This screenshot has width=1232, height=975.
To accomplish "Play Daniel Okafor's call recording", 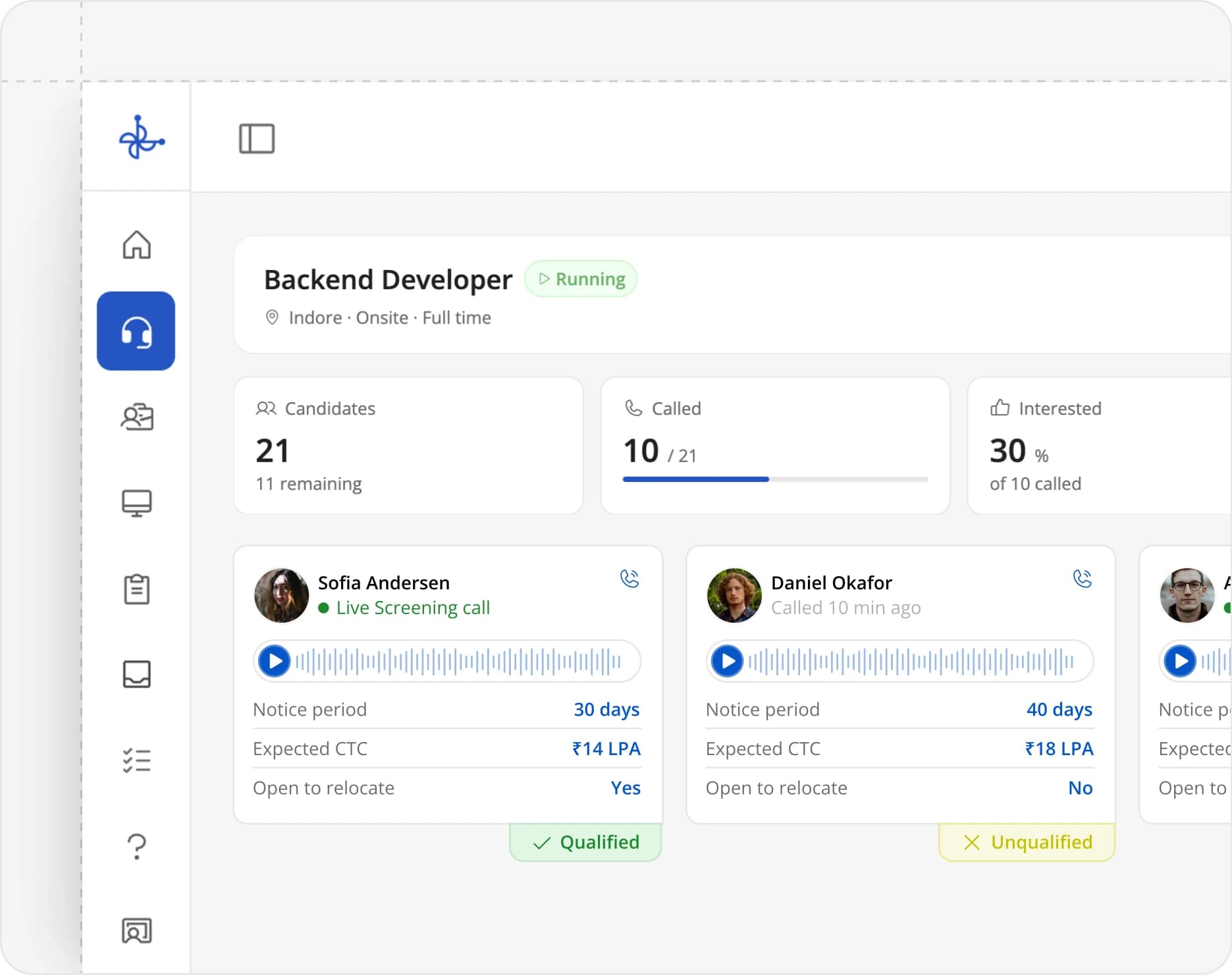I will coord(728,661).
